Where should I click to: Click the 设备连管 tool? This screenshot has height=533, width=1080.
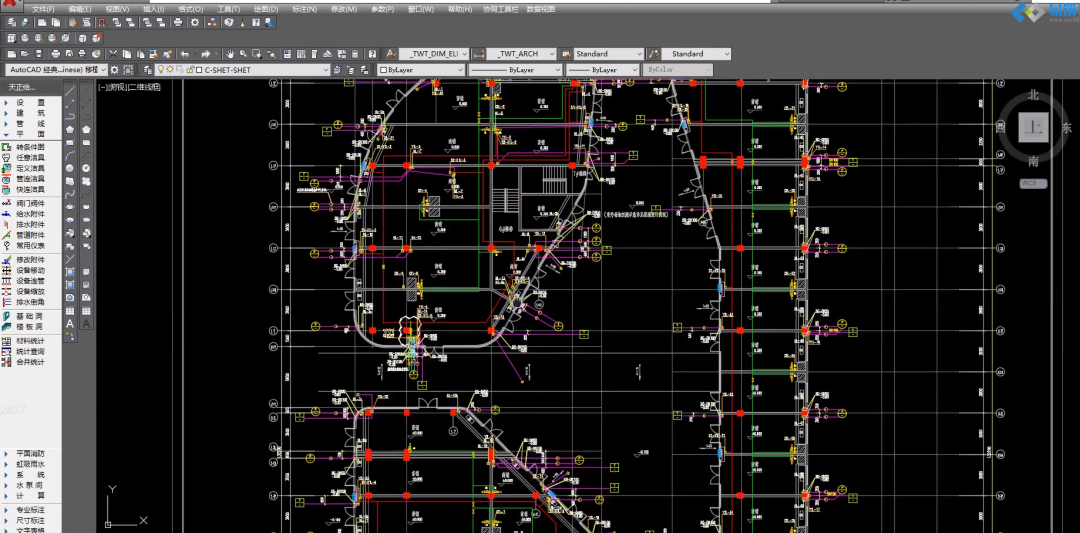(30, 281)
